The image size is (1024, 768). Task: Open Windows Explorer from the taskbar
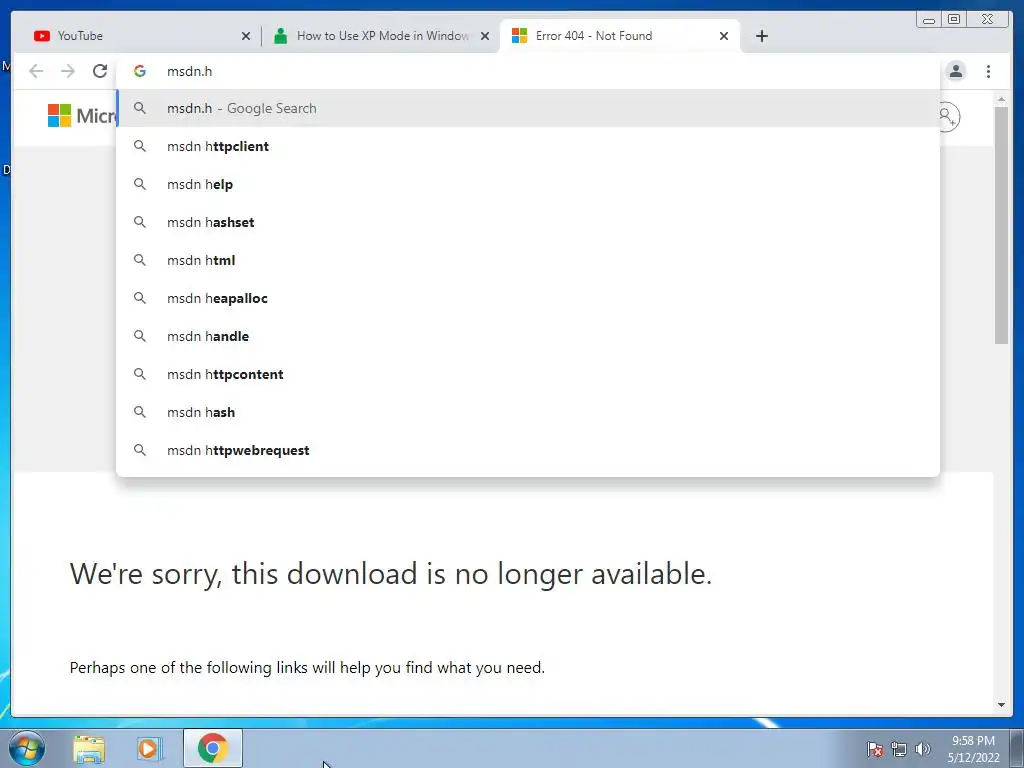[x=89, y=749]
